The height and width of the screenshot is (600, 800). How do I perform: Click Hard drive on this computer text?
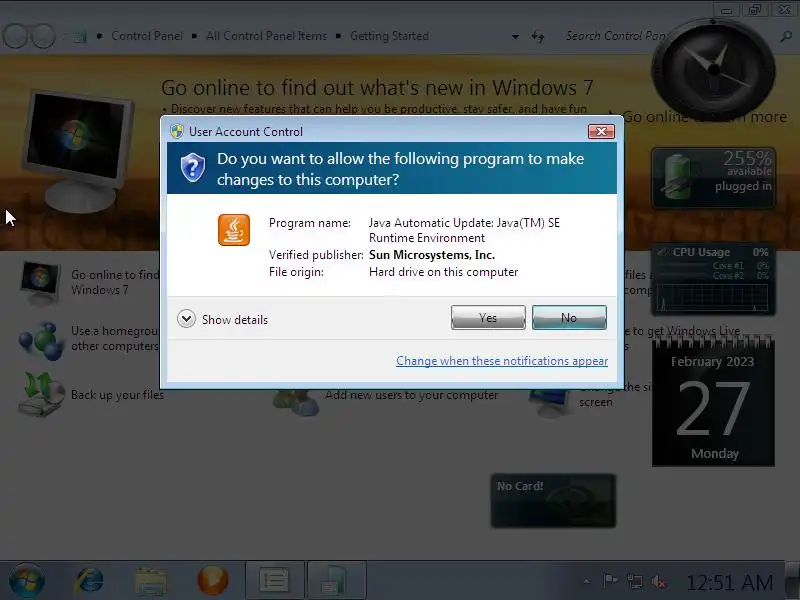443,272
